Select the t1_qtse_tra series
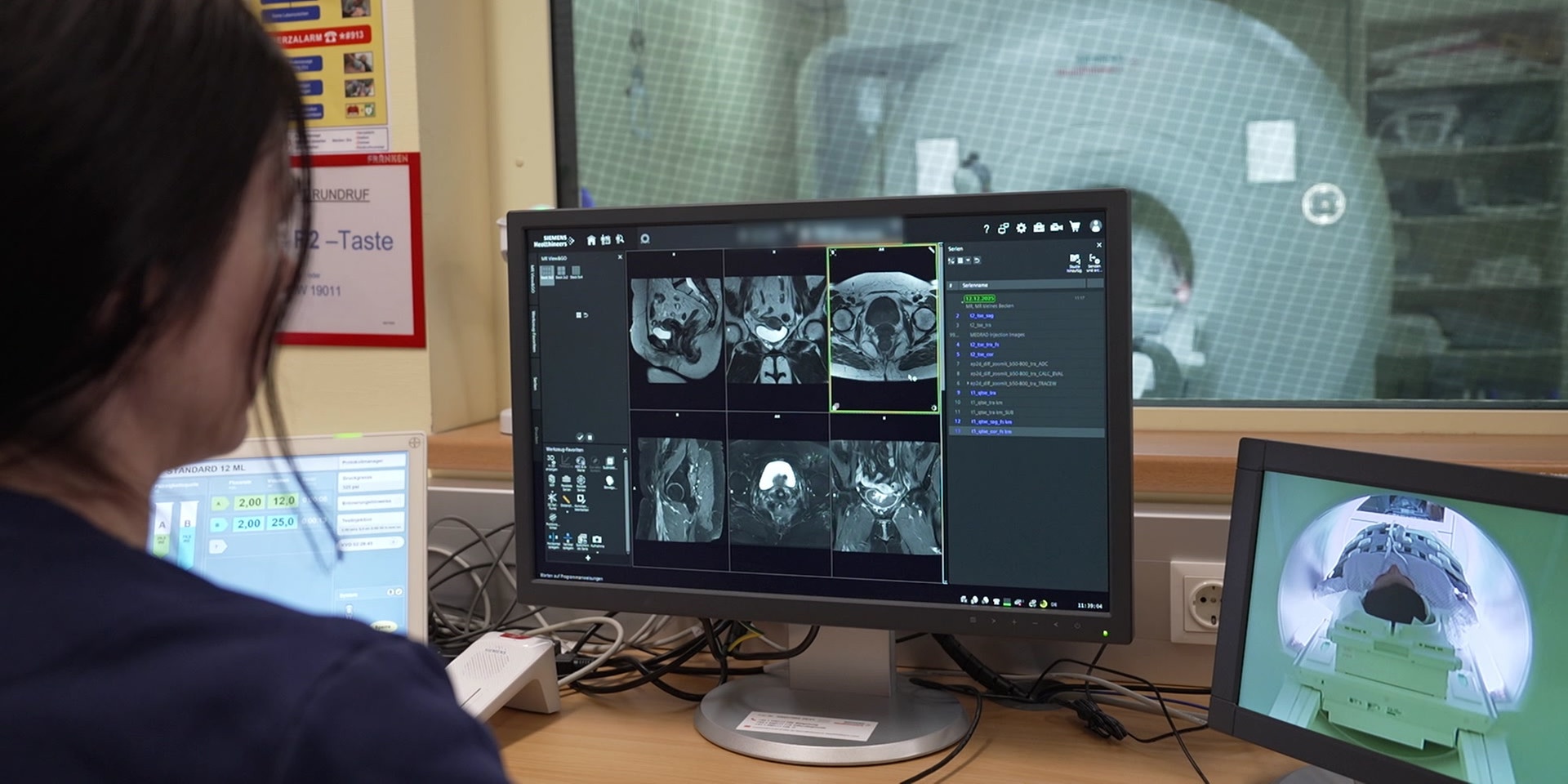 pyautogui.click(x=982, y=393)
